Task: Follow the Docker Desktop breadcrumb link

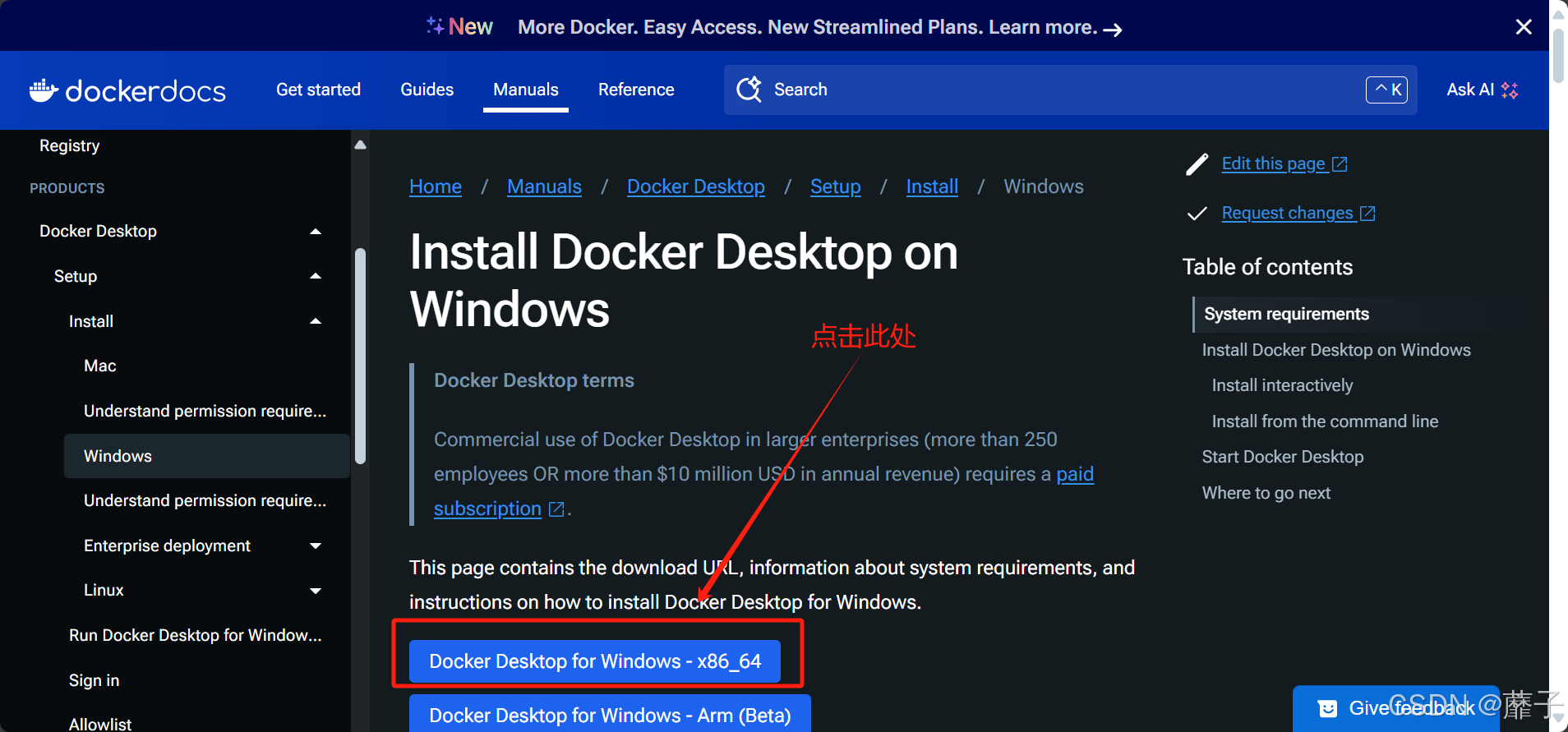Action: [x=695, y=186]
